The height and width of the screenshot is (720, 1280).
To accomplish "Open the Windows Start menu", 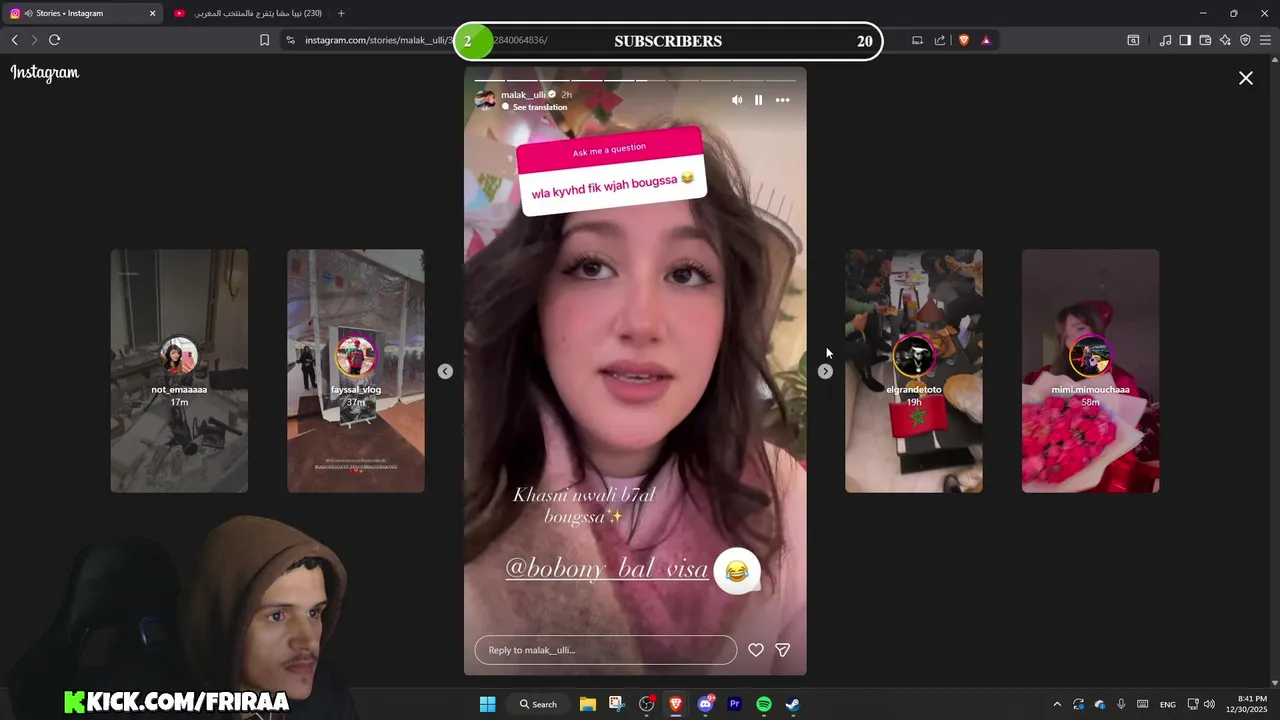I will (x=487, y=704).
